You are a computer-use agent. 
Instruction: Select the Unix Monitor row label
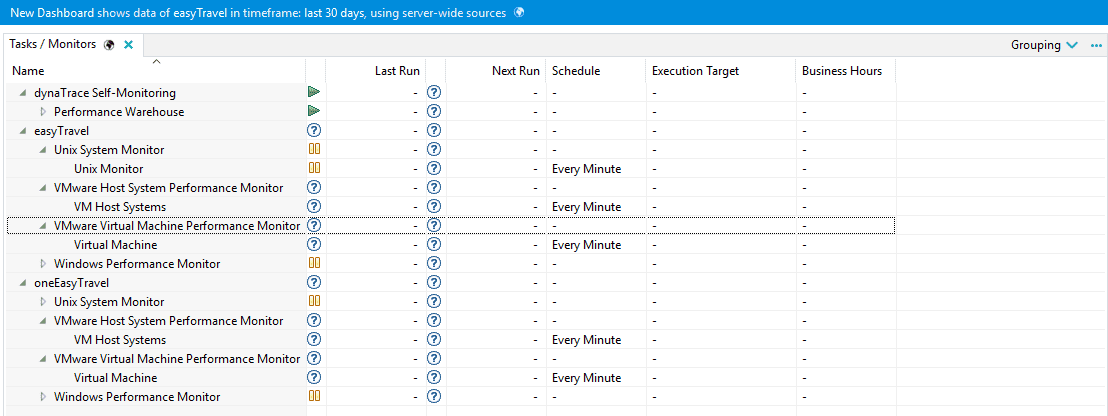click(108, 169)
